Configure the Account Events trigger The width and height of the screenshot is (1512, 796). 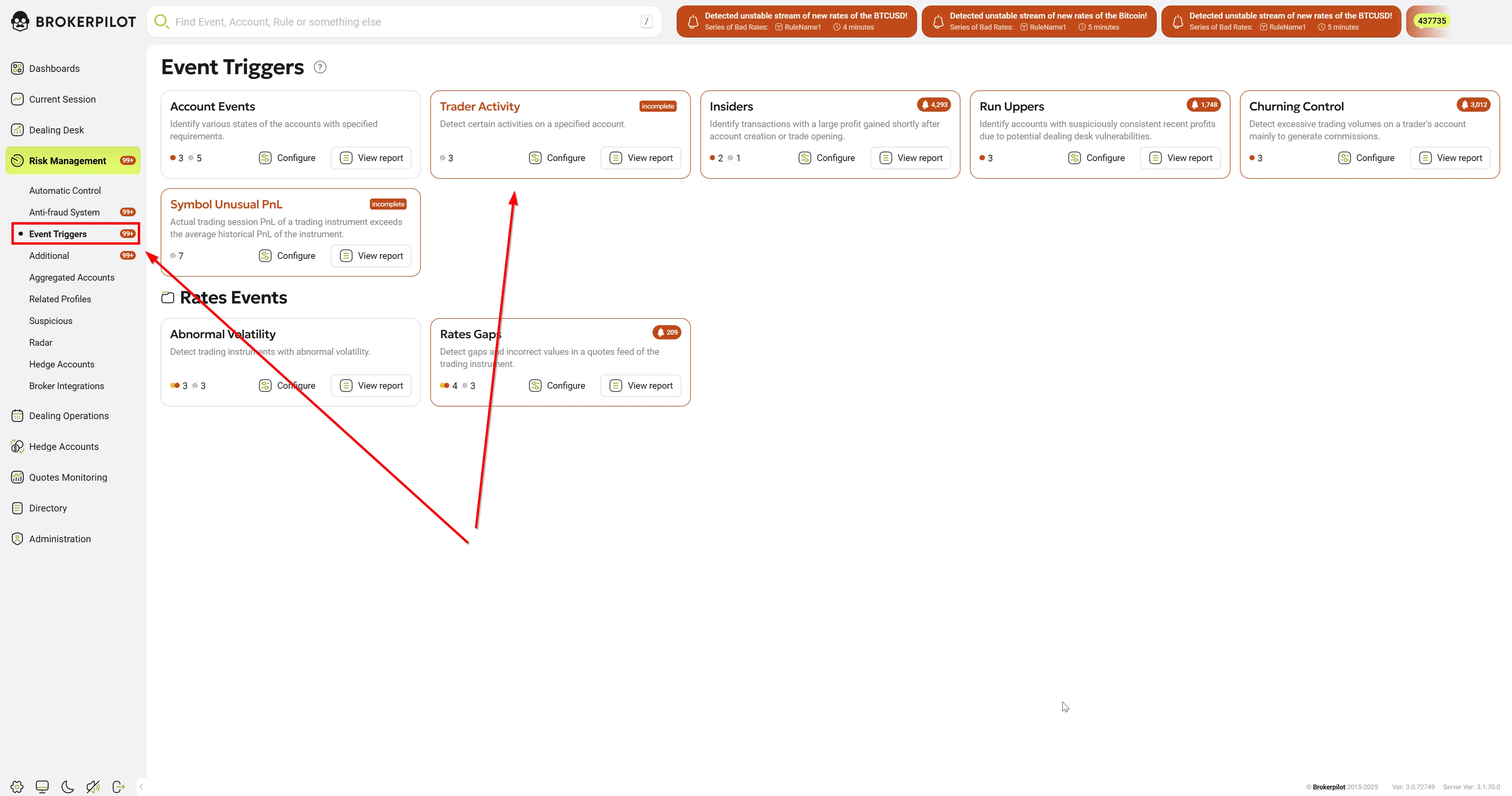click(287, 158)
